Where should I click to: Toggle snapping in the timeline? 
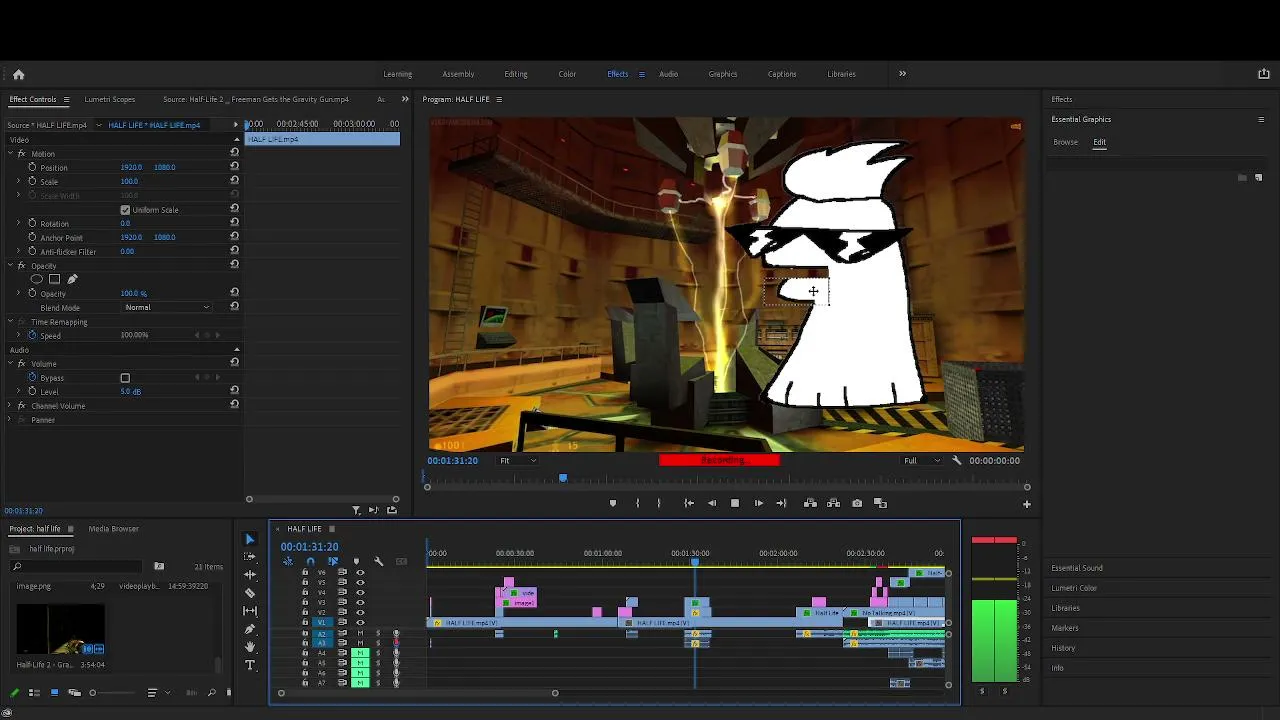point(310,561)
